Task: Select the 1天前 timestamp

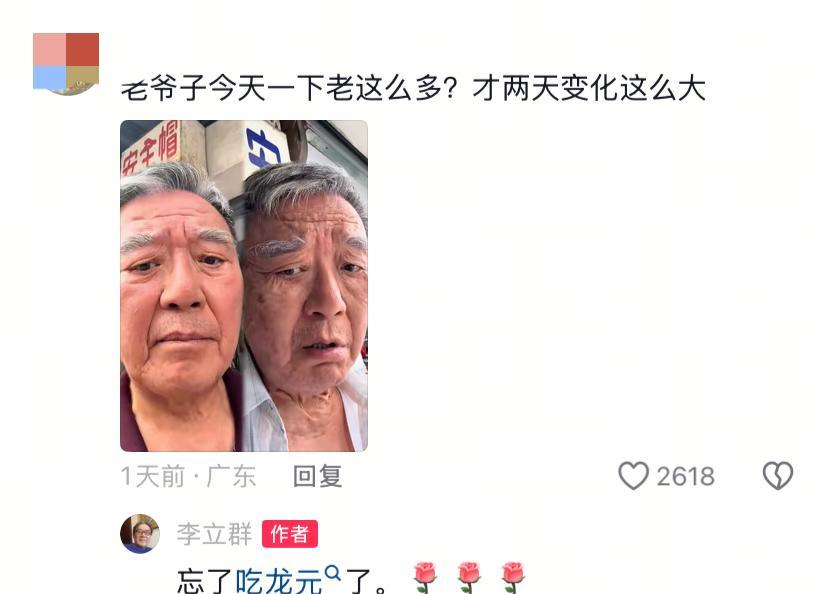Action: click(x=153, y=476)
